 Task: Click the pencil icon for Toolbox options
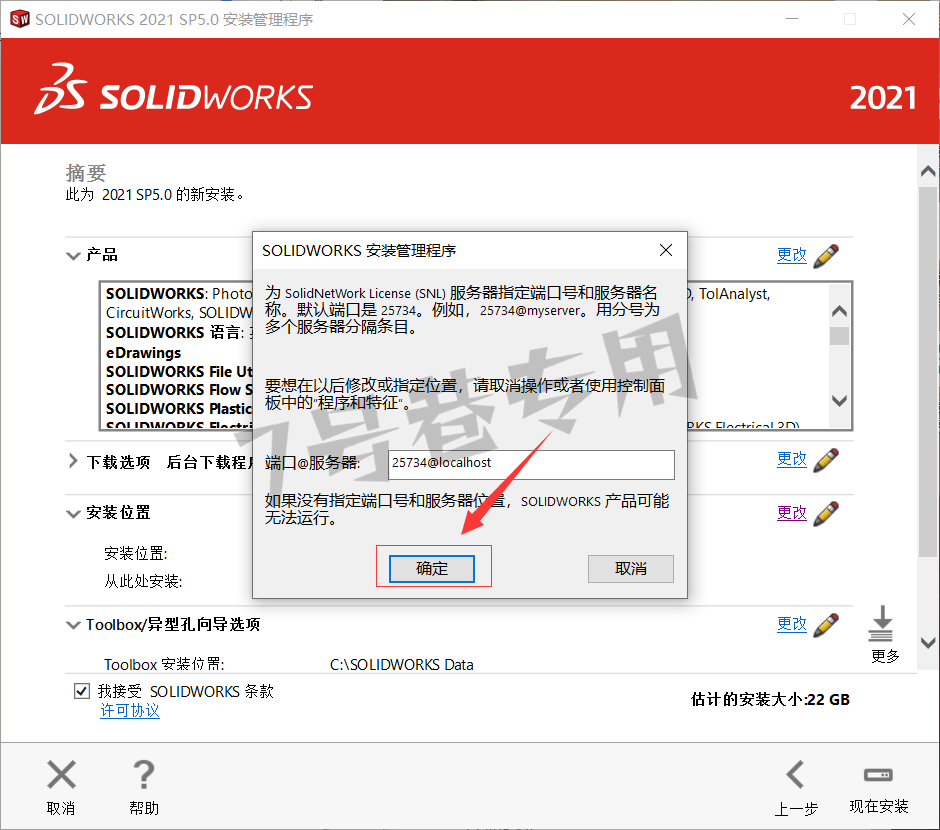[x=826, y=624]
